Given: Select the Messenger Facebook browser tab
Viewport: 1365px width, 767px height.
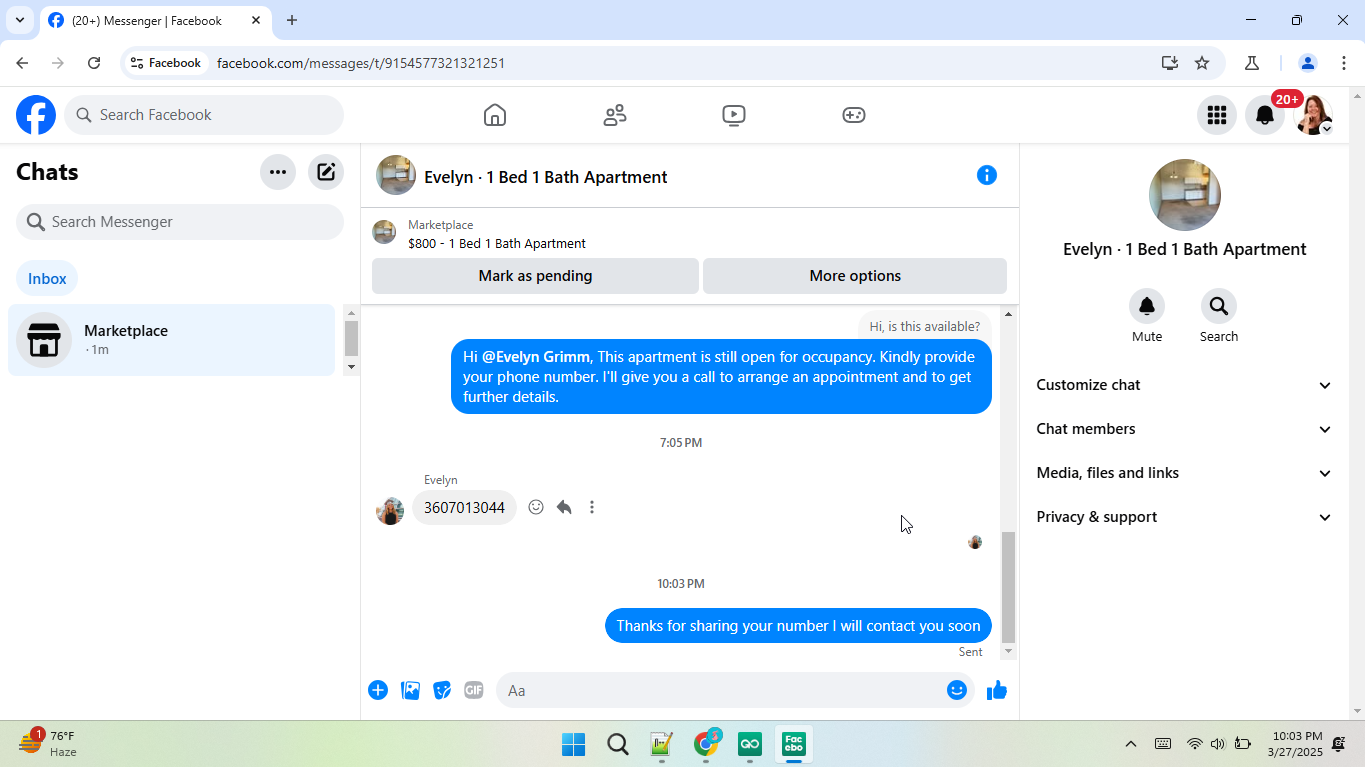Looking at the screenshot, I should pos(155,20).
